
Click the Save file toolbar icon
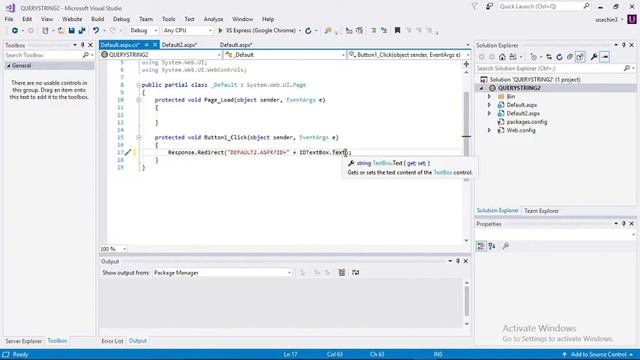click(71, 31)
